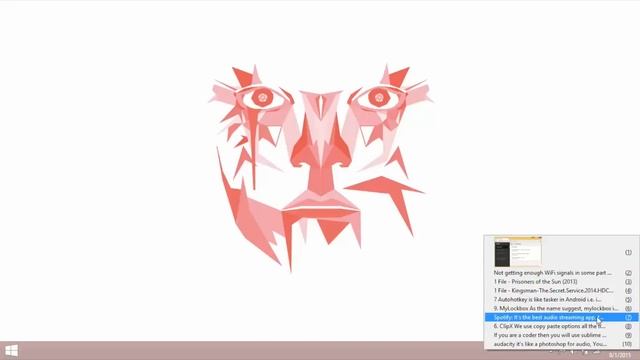640x360 pixels.
Task: Click highlighted 'Spotify: it's the best audio streaming' entry
Action: (561, 317)
